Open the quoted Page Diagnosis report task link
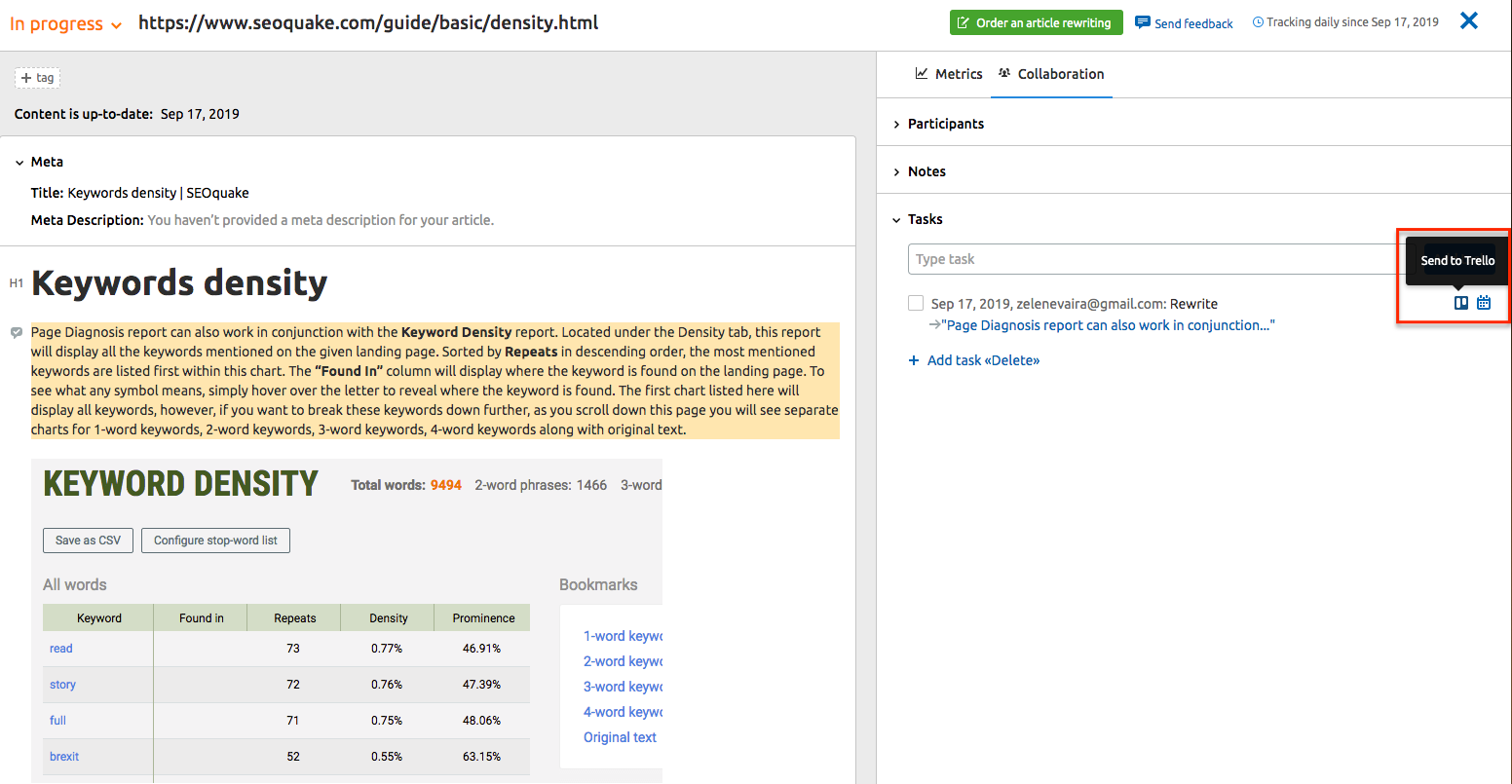The image size is (1512, 784). coord(1108,325)
